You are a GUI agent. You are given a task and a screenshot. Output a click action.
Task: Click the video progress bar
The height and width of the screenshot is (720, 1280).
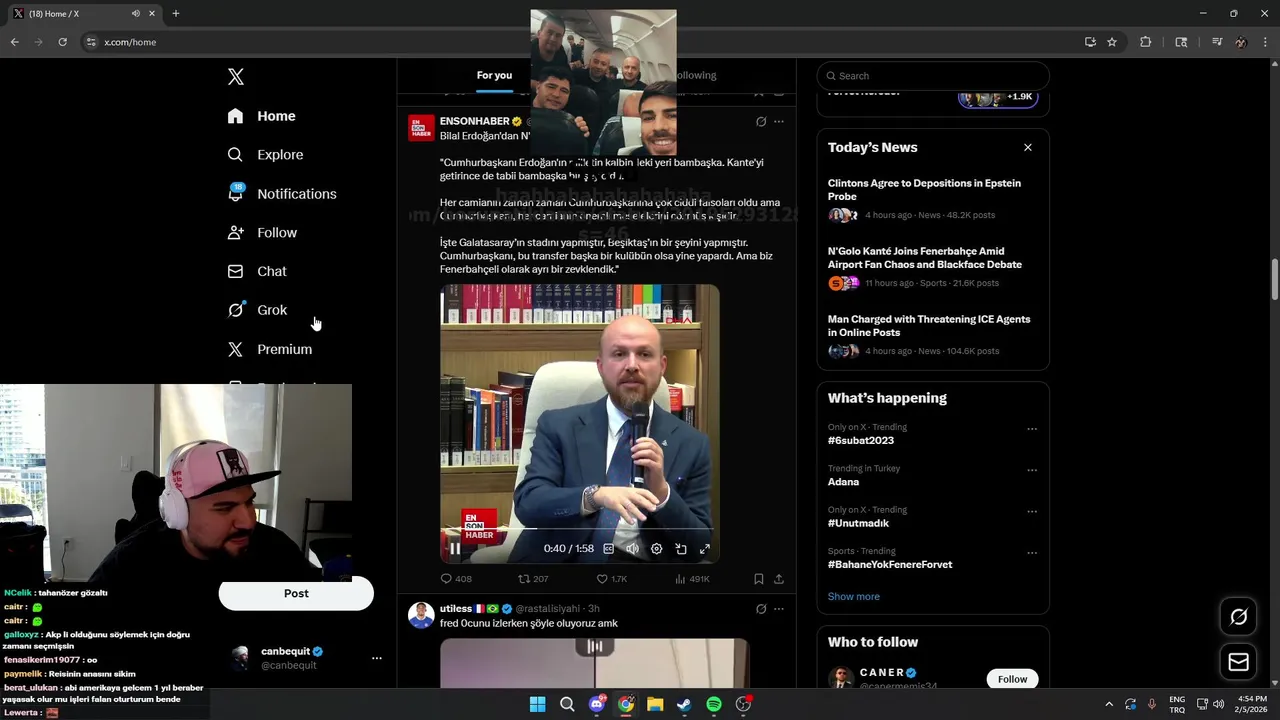(579, 528)
